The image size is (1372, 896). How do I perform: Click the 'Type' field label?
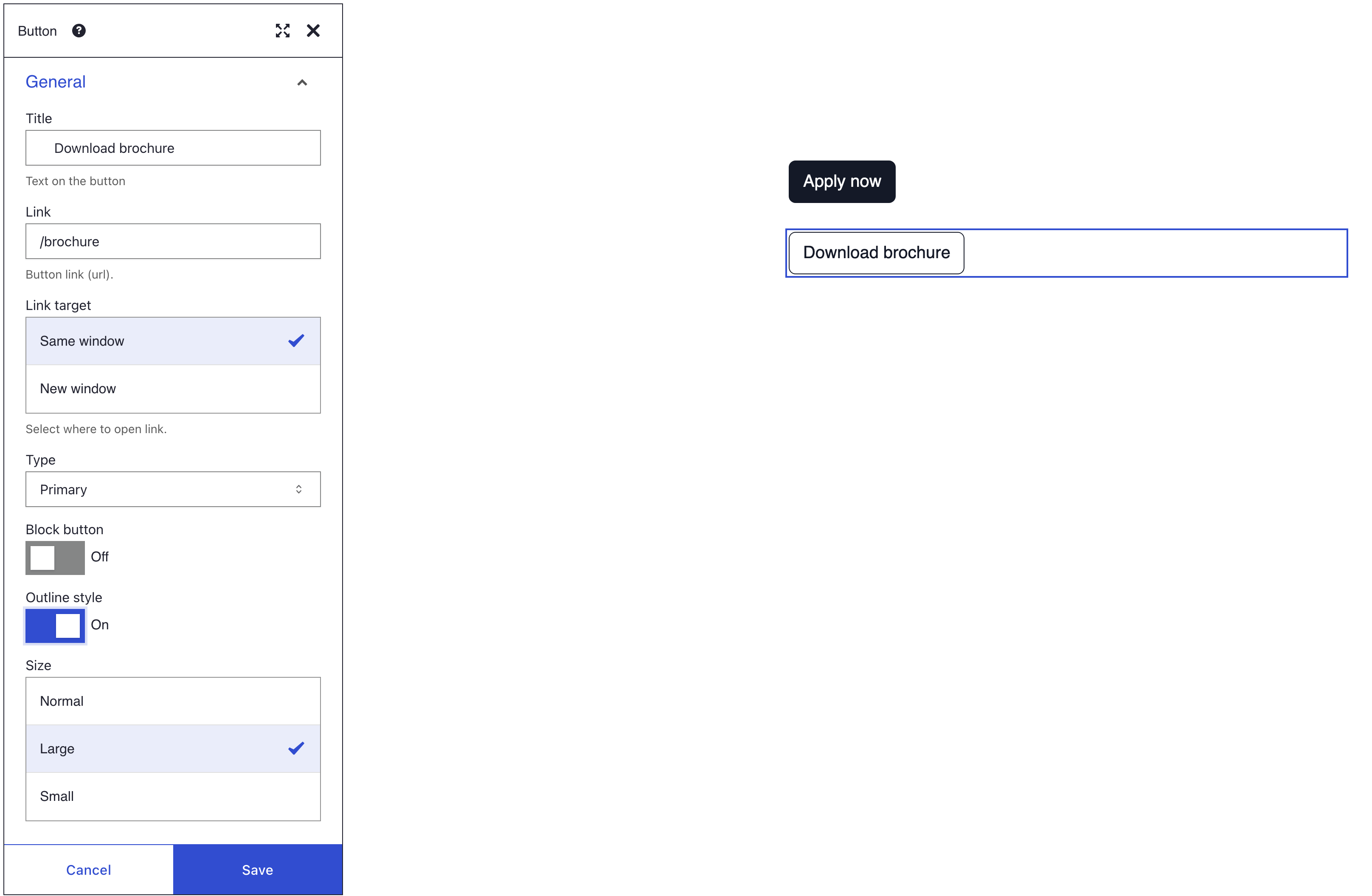[x=40, y=460]
